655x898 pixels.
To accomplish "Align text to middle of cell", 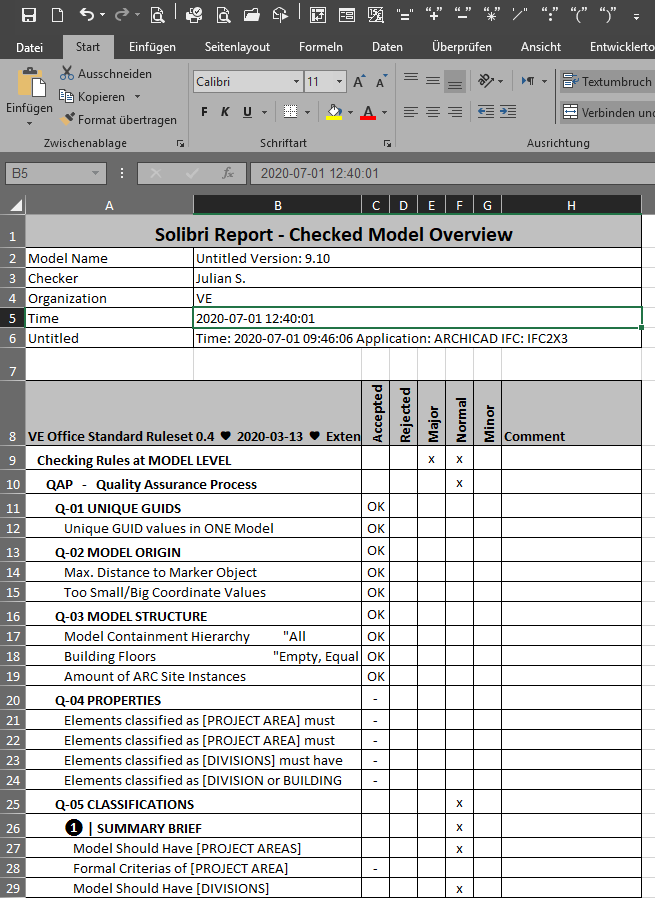I will click(433, 81).
